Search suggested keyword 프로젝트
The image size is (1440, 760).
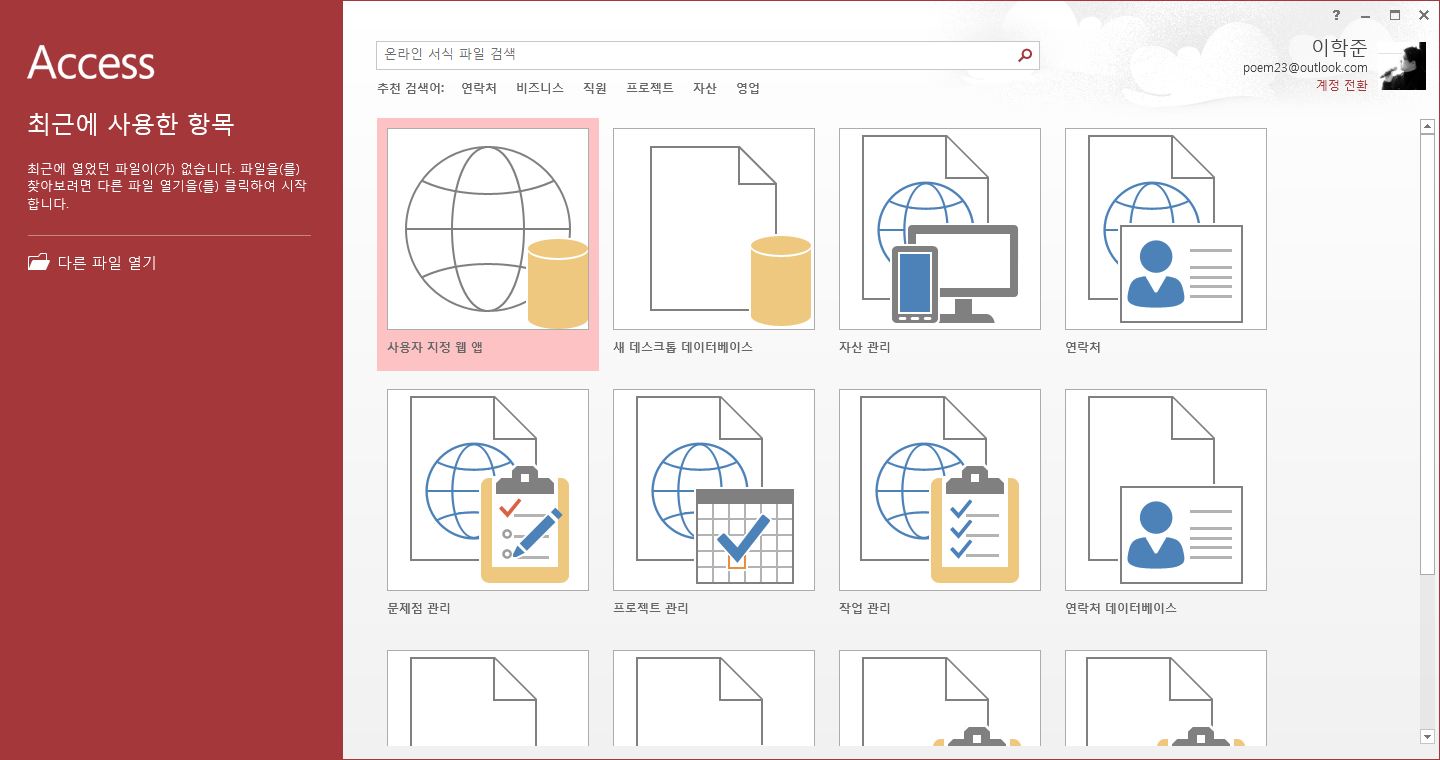click(650, 88)
